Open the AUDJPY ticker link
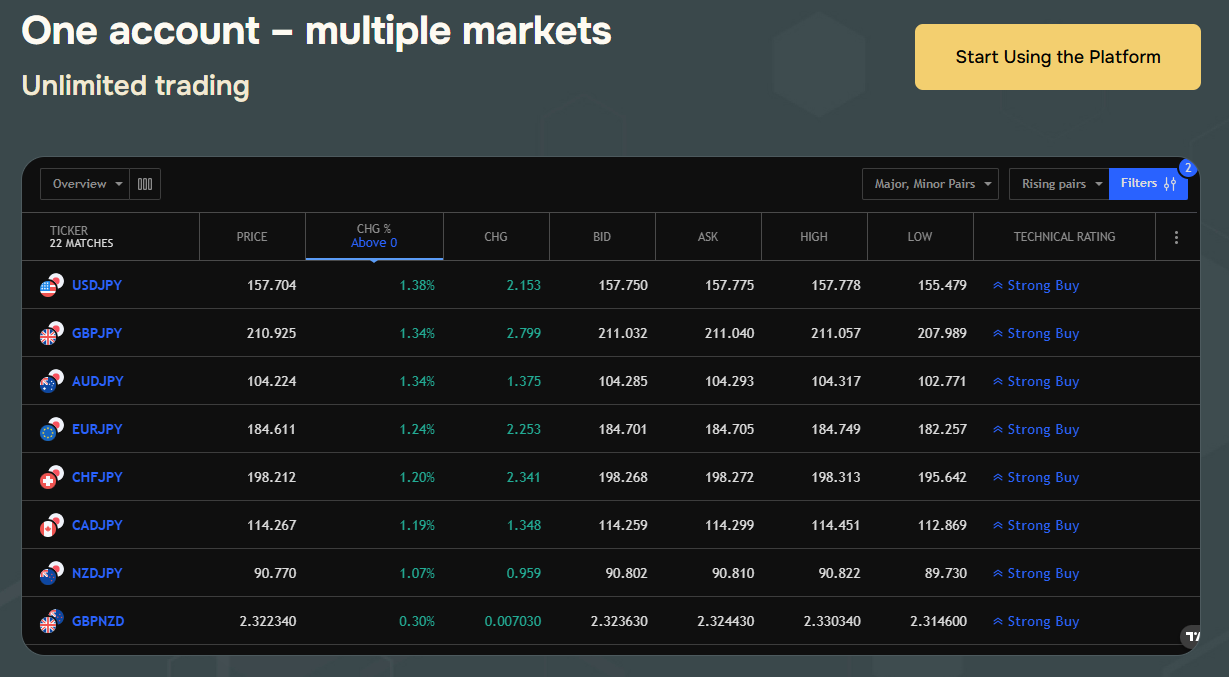1229x677 pixels. coord(97,381)
